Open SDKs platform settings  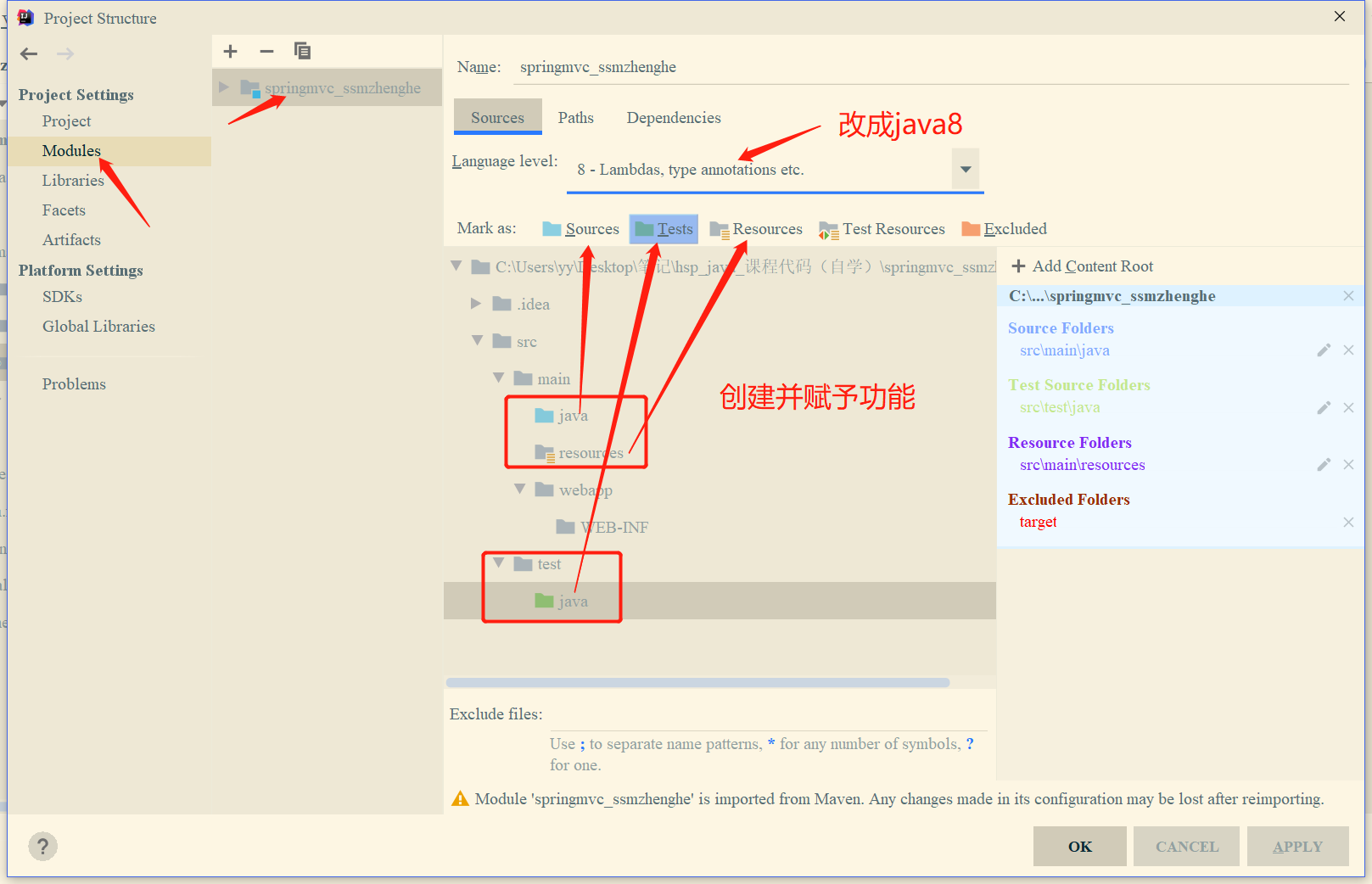point(62,297)
